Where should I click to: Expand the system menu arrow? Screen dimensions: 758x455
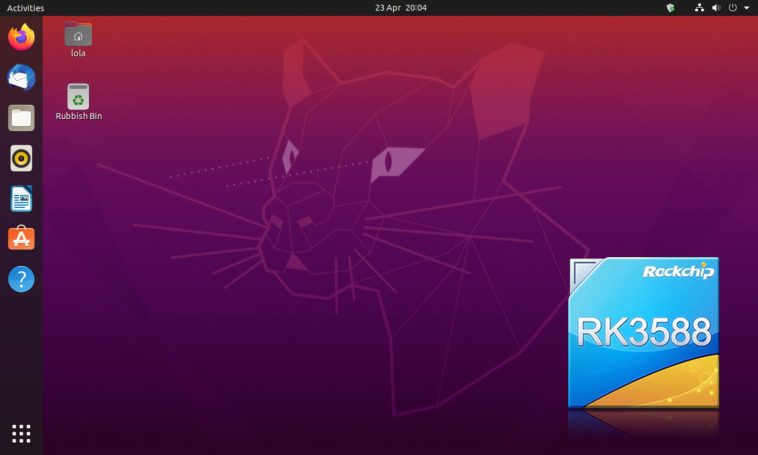(746, 8)
